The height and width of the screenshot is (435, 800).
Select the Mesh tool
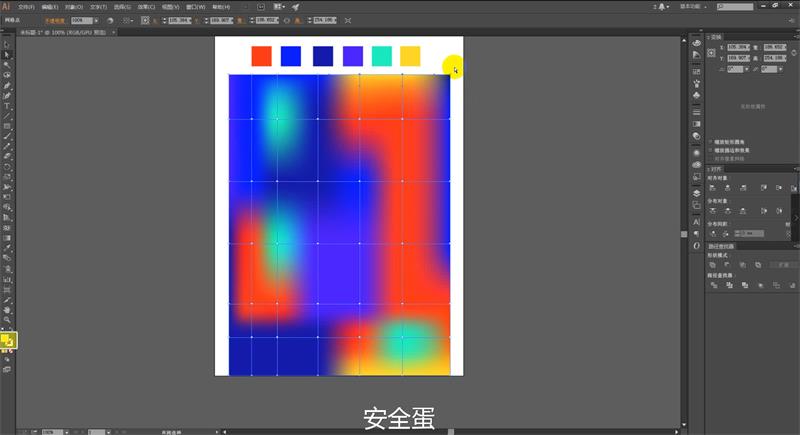click(x=7, y=228)
